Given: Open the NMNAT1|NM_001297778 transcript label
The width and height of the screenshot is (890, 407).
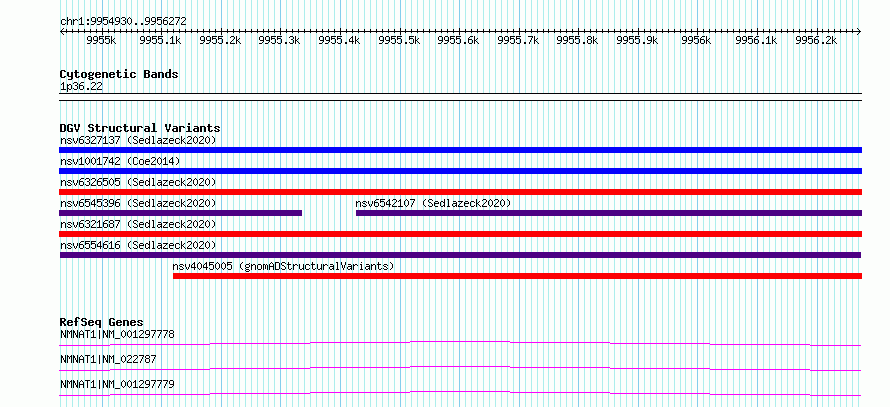Looking at the screenshot, I should pyautogui.click(x=117, y=334).
